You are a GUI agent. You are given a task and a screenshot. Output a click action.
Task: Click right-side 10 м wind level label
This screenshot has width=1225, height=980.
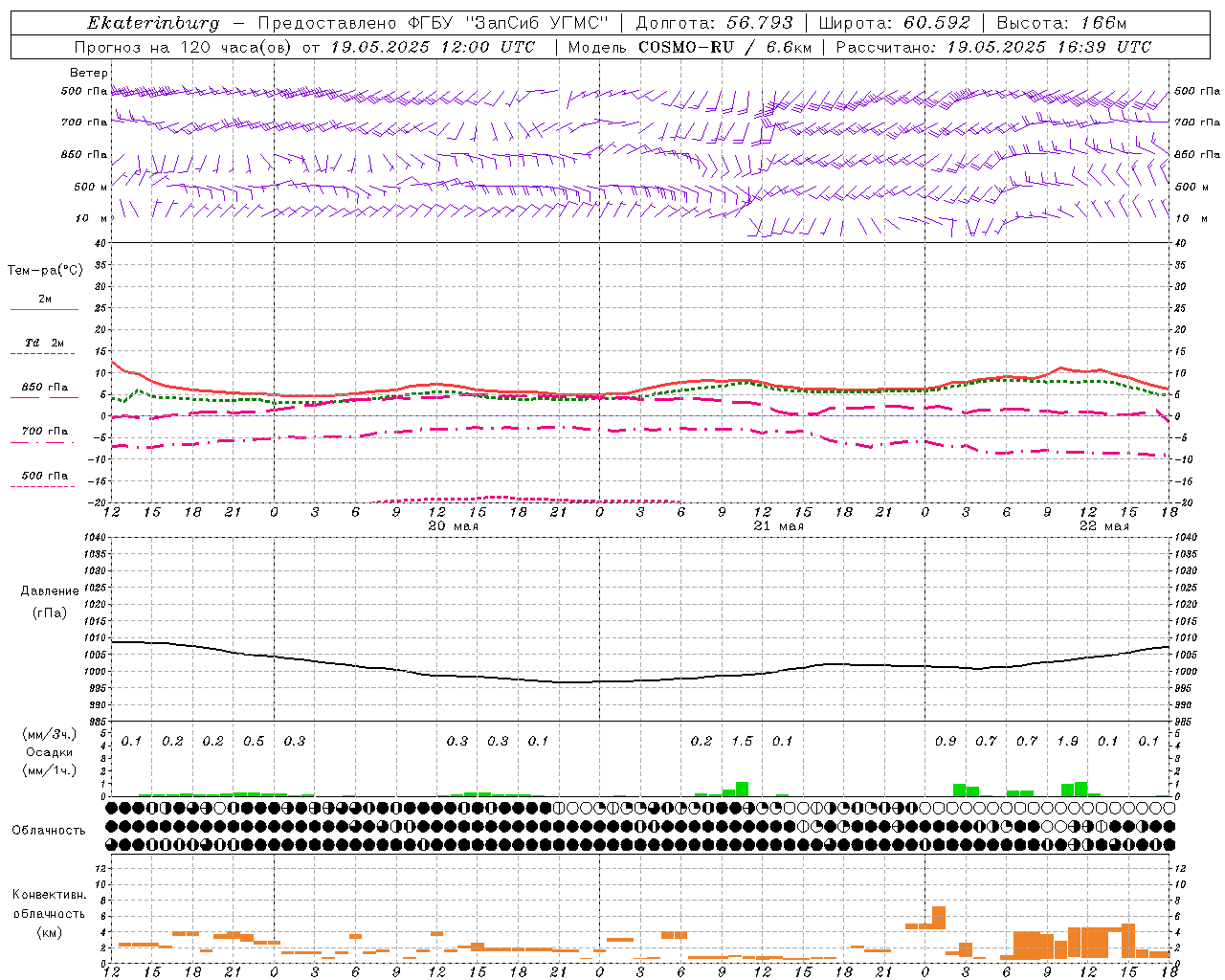[1190, 218]
